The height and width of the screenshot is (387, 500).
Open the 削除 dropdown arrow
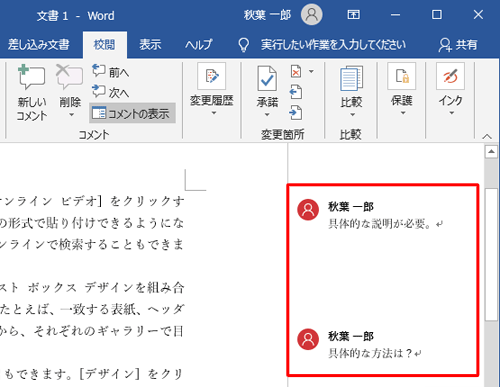[x=71, y=115]
